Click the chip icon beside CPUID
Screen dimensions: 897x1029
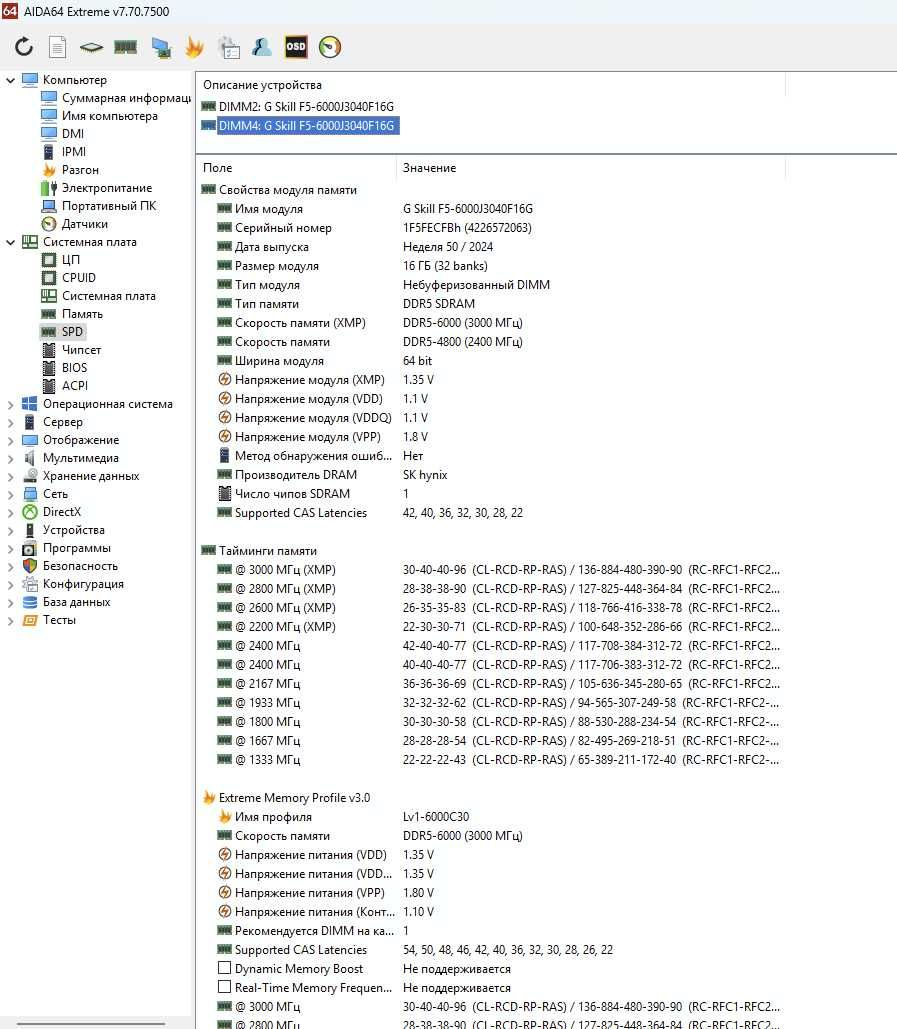point(49,278)
